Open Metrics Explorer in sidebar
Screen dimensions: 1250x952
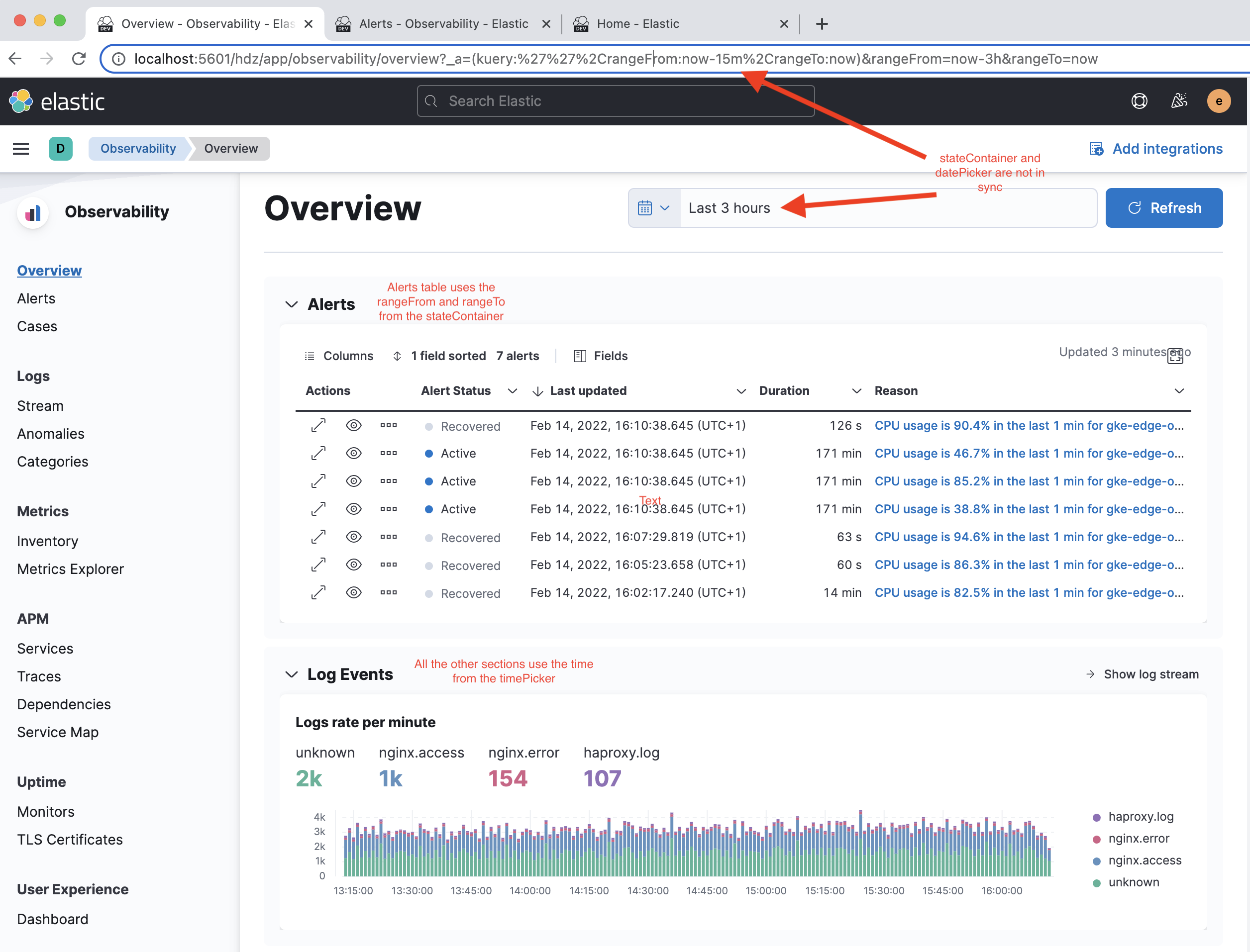70,569
